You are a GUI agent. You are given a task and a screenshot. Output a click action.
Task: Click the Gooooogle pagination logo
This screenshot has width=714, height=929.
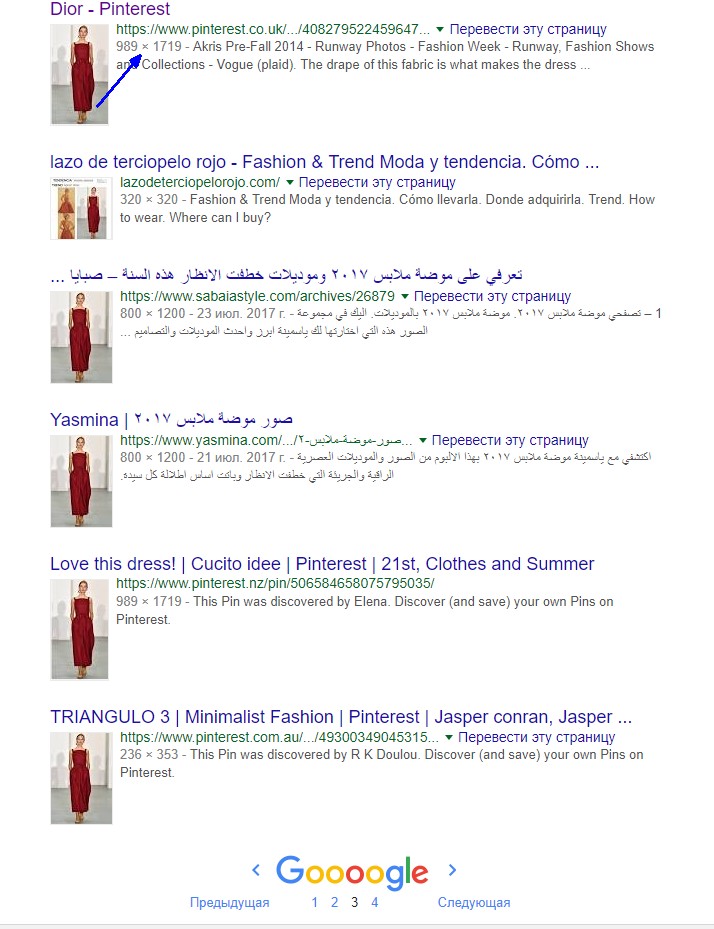[352, 873]
